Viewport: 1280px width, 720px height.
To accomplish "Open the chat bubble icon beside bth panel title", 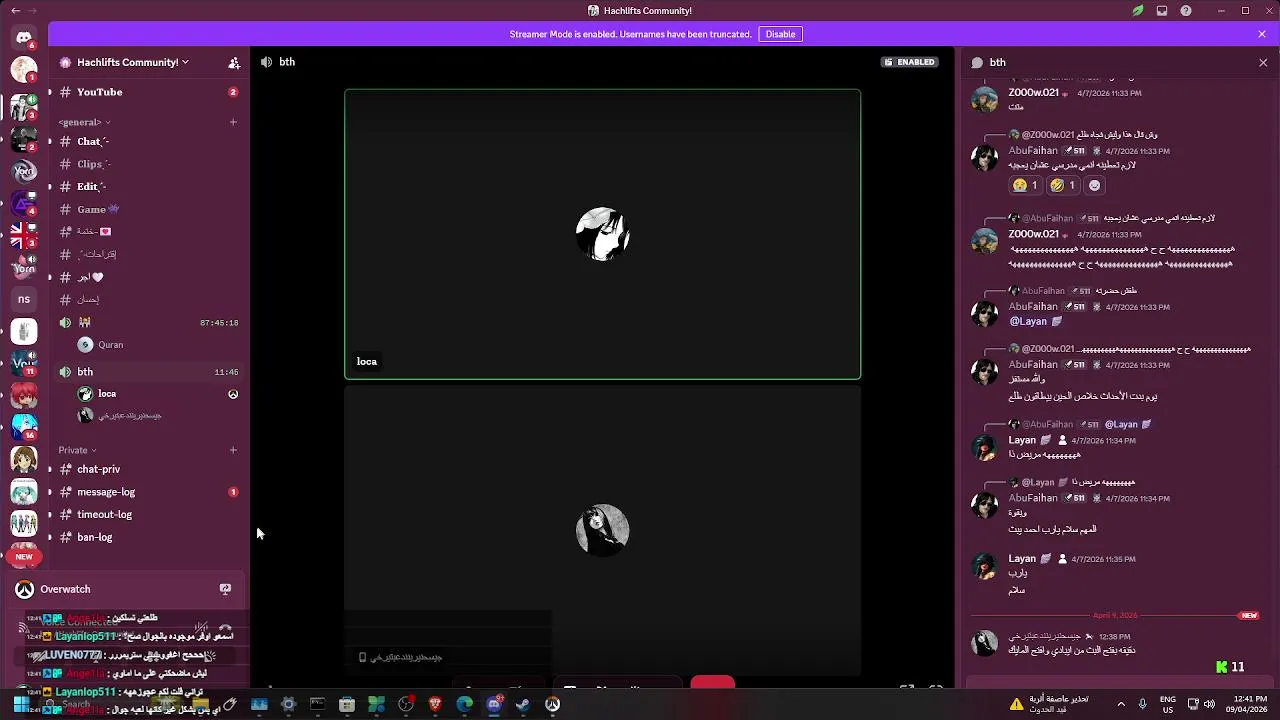I will 977,62.
